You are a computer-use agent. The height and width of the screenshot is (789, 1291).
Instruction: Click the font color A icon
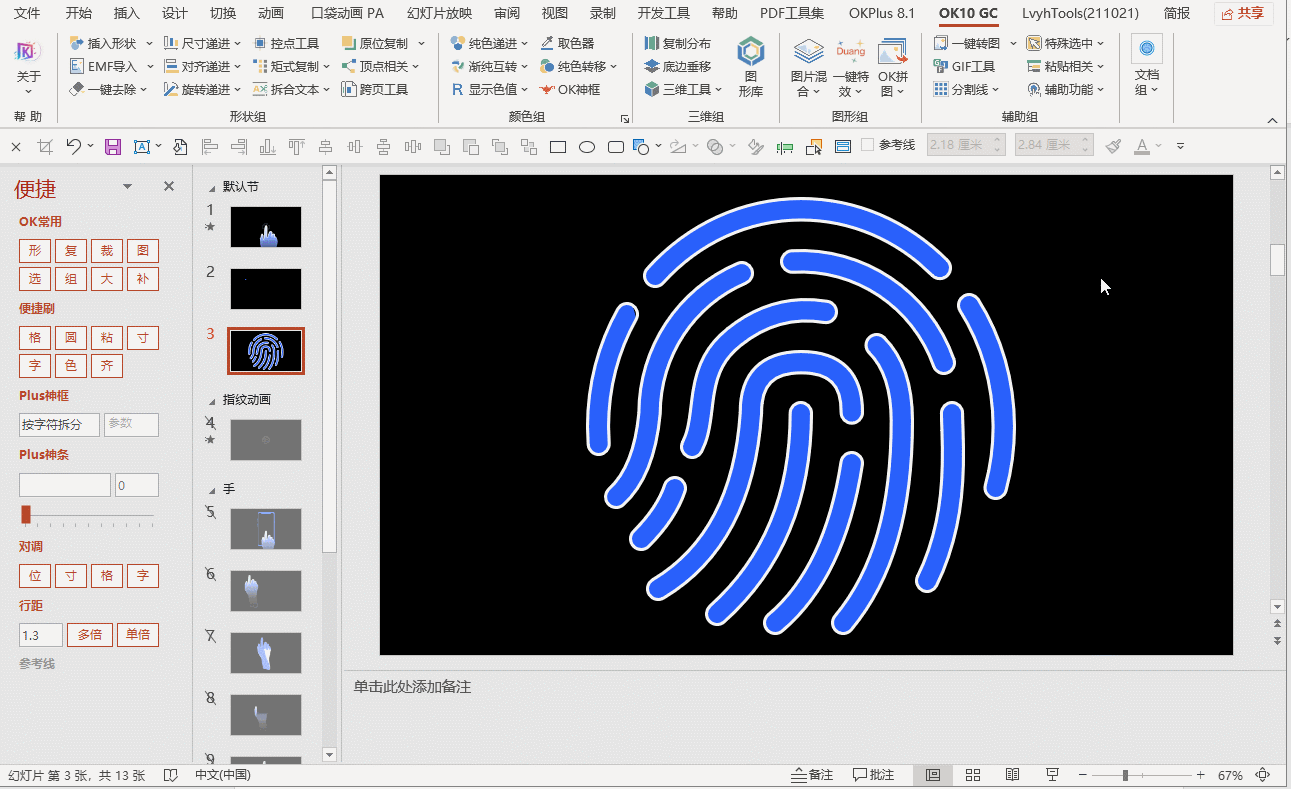click(x=1143, y=146)
